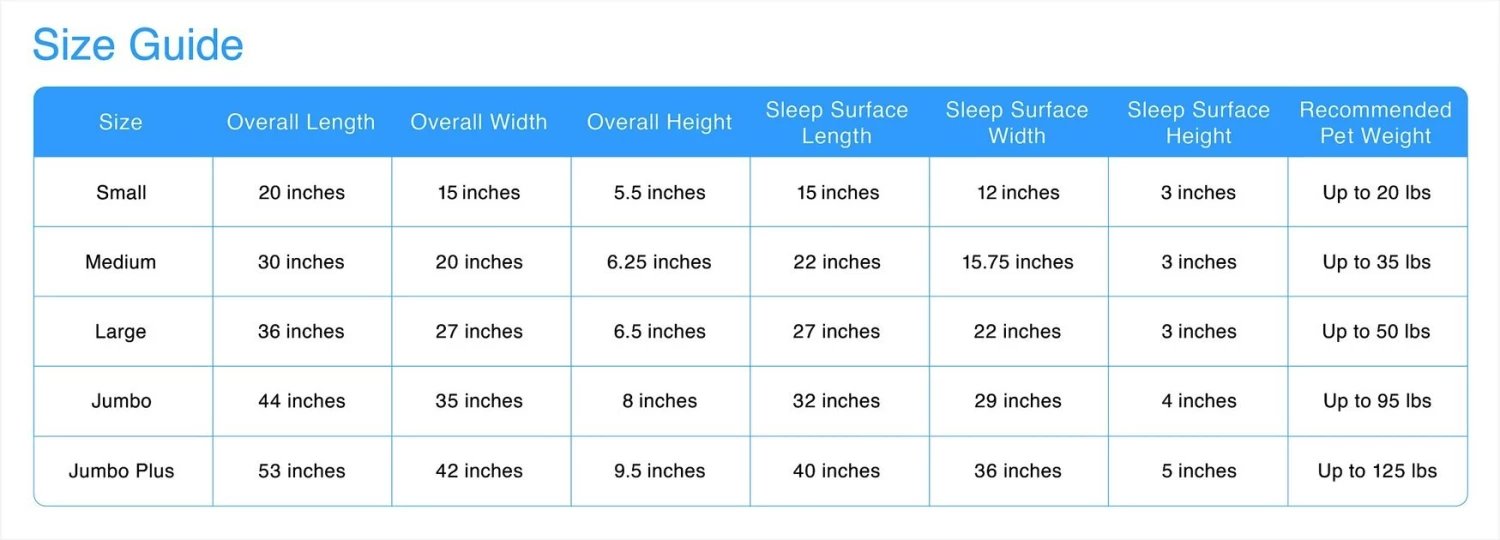The height and width of the screenshot is (540, 1500).
Task: Select the Large size row label
Action: pos(121,332)
